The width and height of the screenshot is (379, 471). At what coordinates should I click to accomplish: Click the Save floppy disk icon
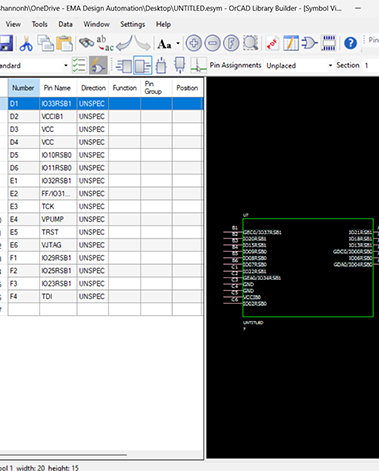click(x=6, y=43)
